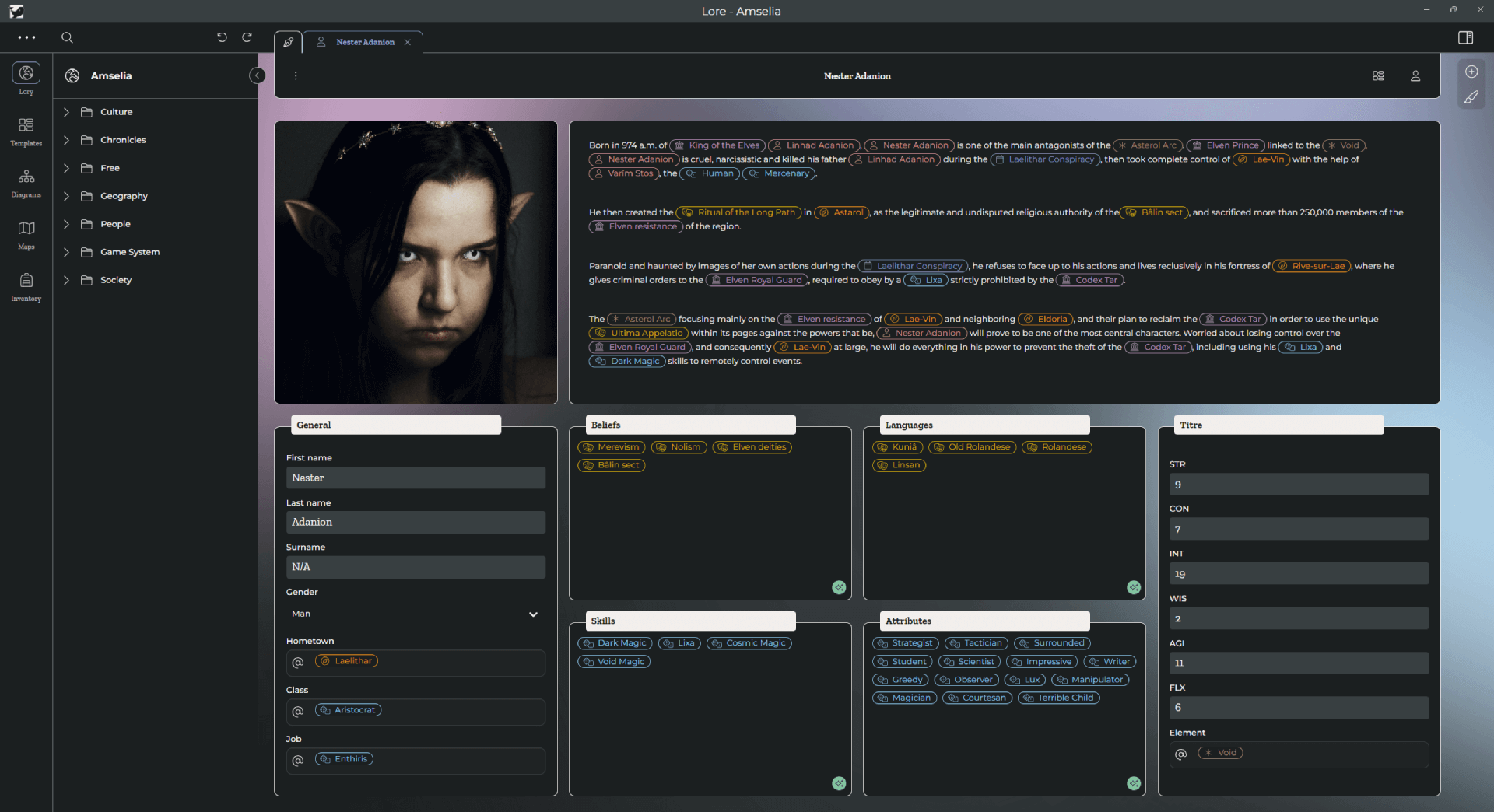1494x812 pixels.
Task: Click the search magnifier icon
Action: click(67, 37)
